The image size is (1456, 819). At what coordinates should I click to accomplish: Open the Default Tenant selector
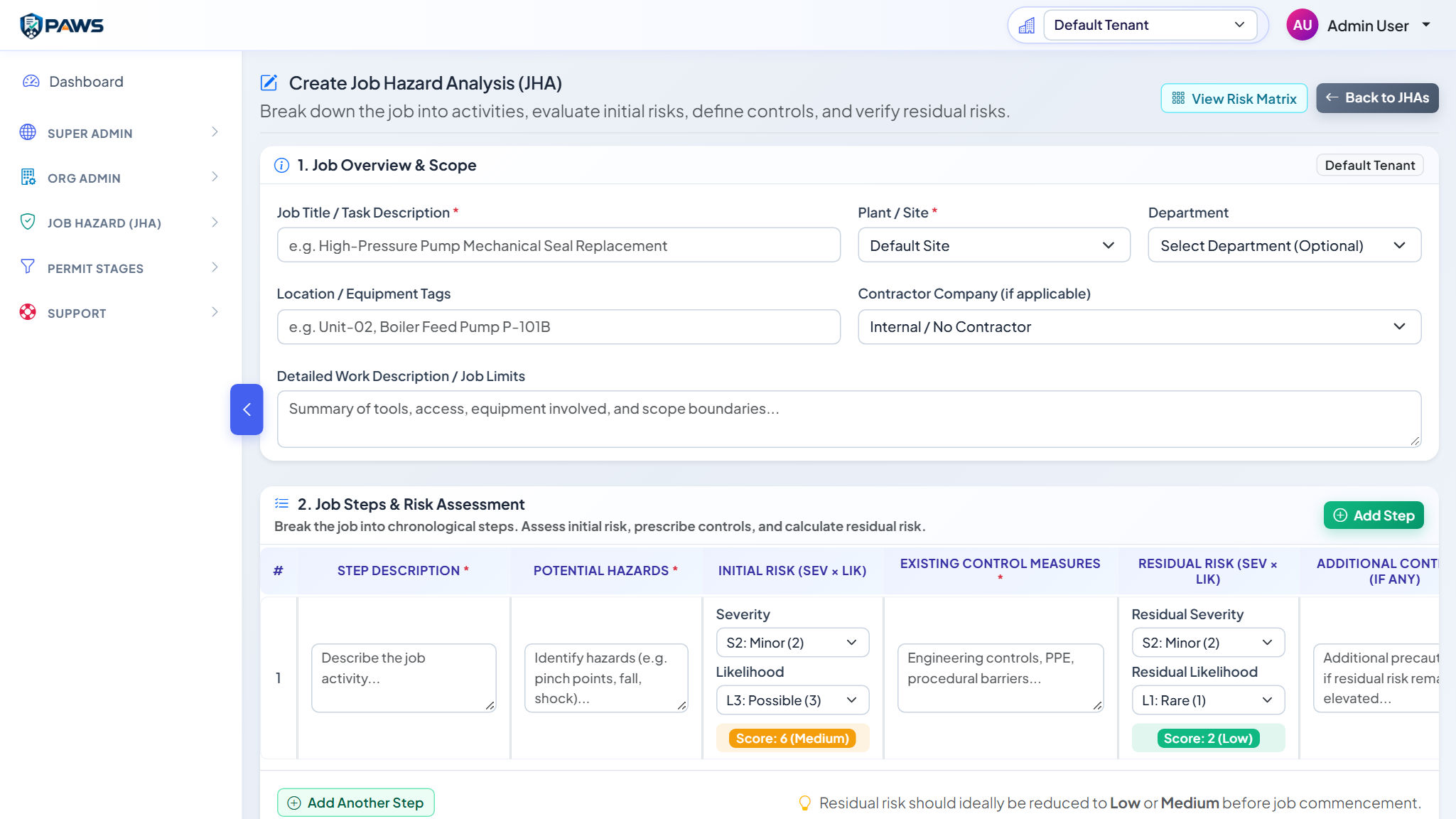click(1150, 25)
